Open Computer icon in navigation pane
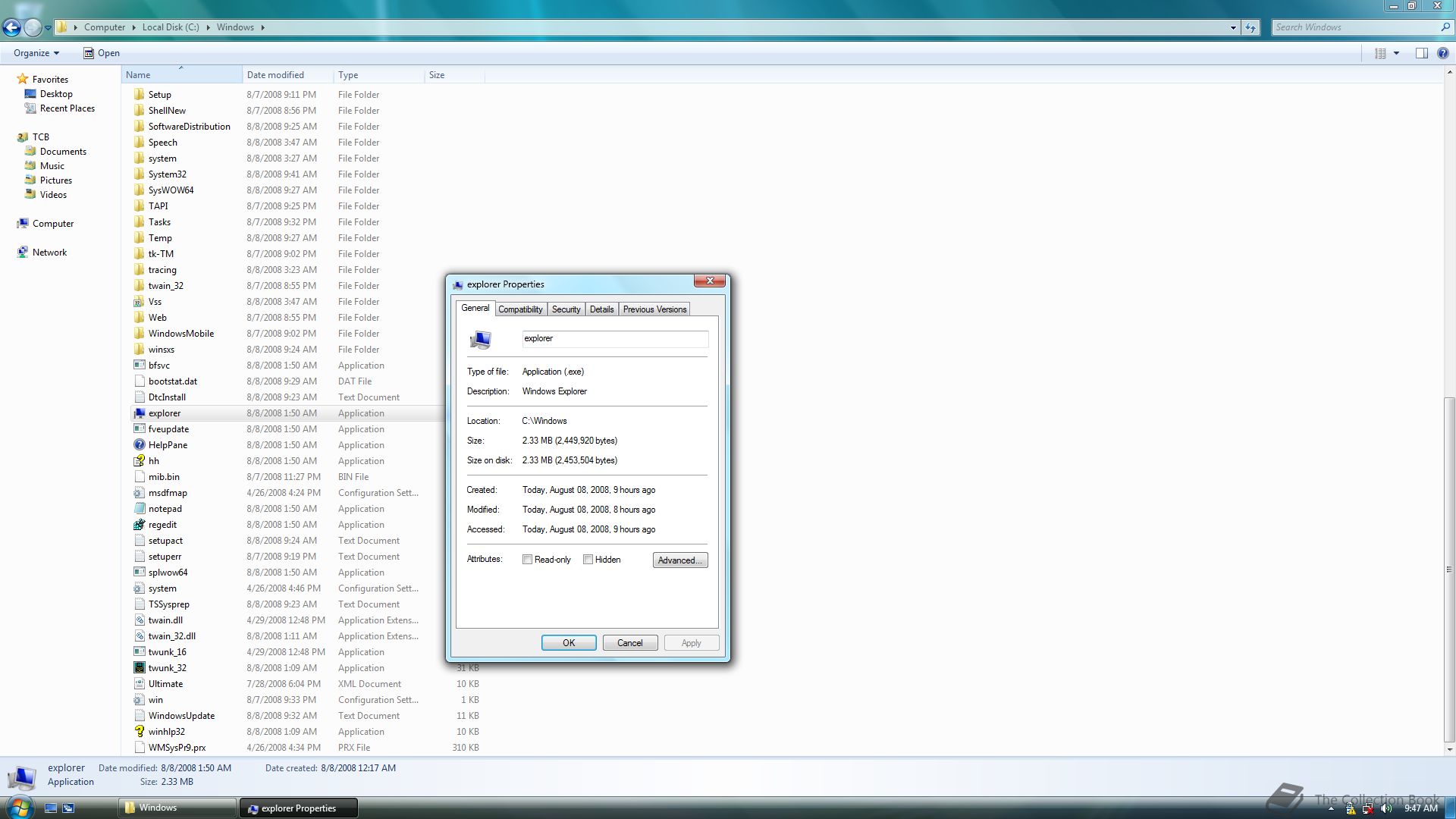Viewport: 1456px width, 819px height. pyautogui.click(x=23, y=224)
